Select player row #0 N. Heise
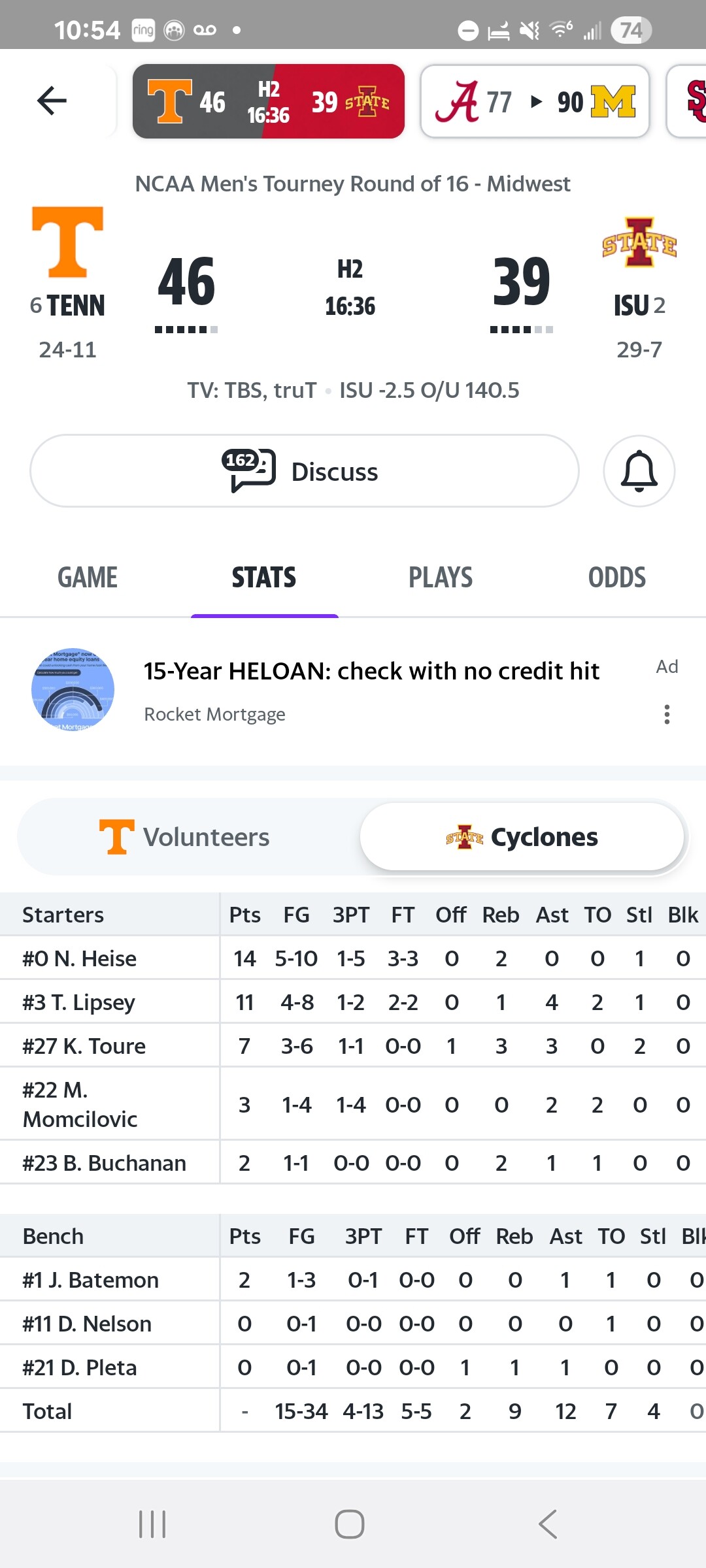 pos(80,958)
